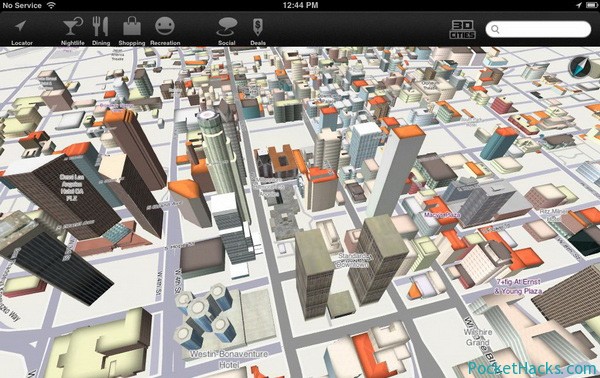
Task: Open the Deals price tag icon
Action: click(x=258, y=28)
